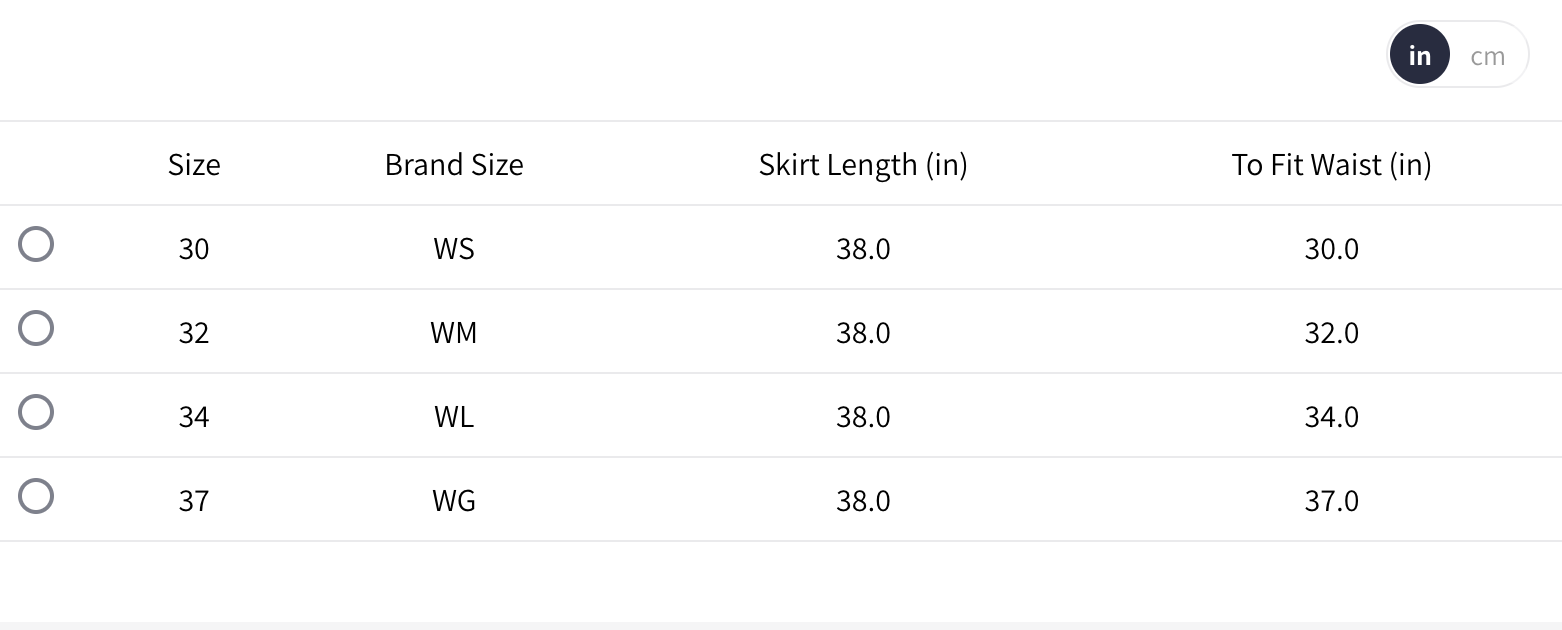
Task: Click the 34.0 waist measurement value
Action: (x=1331, y=417)
